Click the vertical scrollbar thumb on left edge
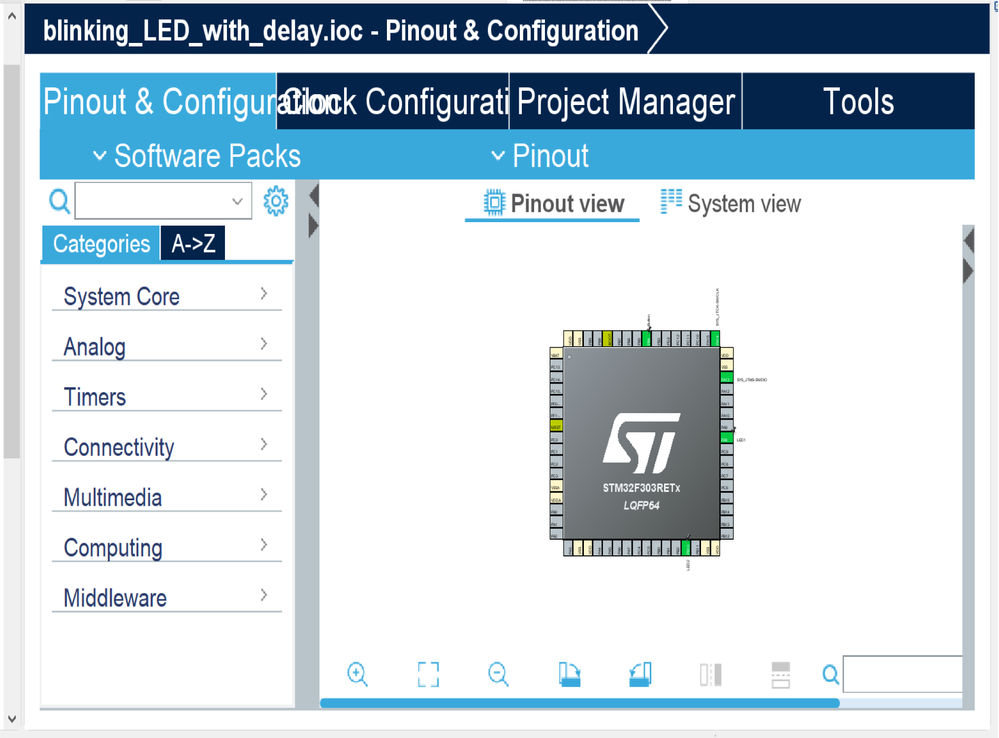Screen dimensions: 999x738 (11, 261)
